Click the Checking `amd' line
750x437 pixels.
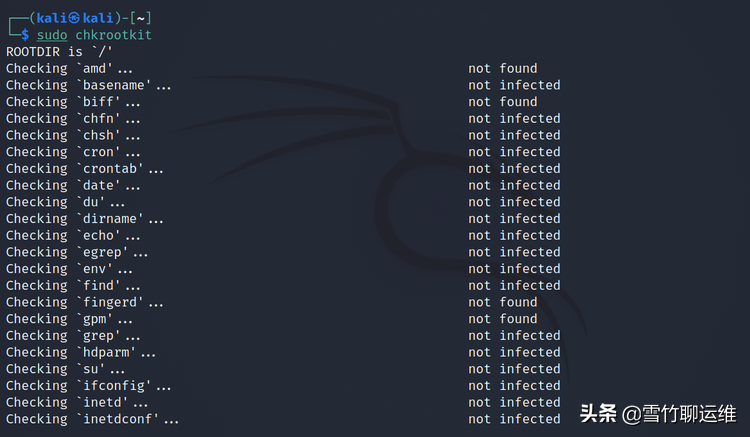pos(69,68)
